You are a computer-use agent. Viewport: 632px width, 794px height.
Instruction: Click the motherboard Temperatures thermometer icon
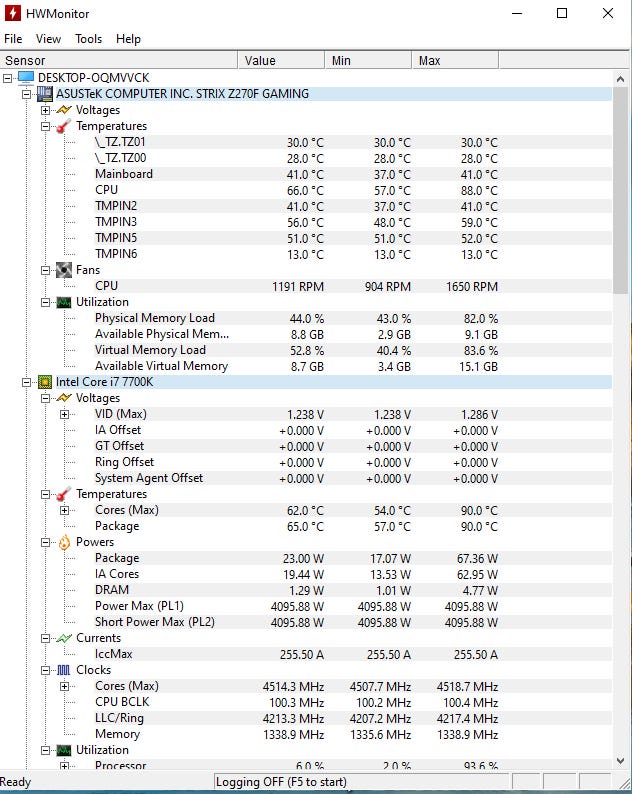pos(64,126)
